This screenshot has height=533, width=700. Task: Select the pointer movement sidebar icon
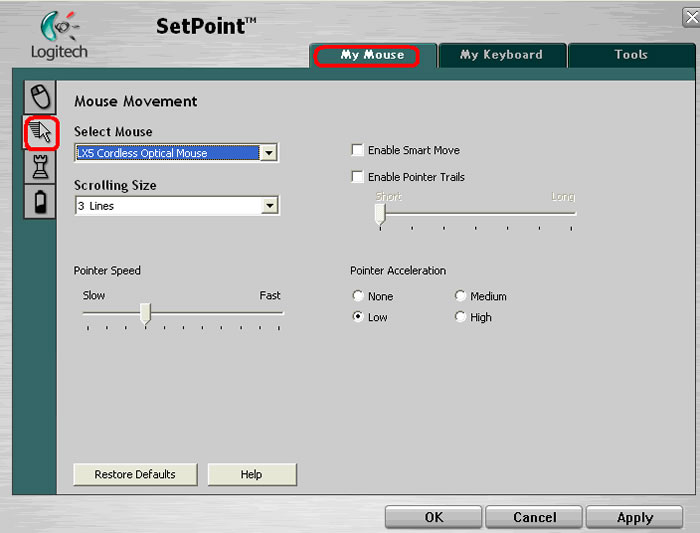tap(40, 132)
